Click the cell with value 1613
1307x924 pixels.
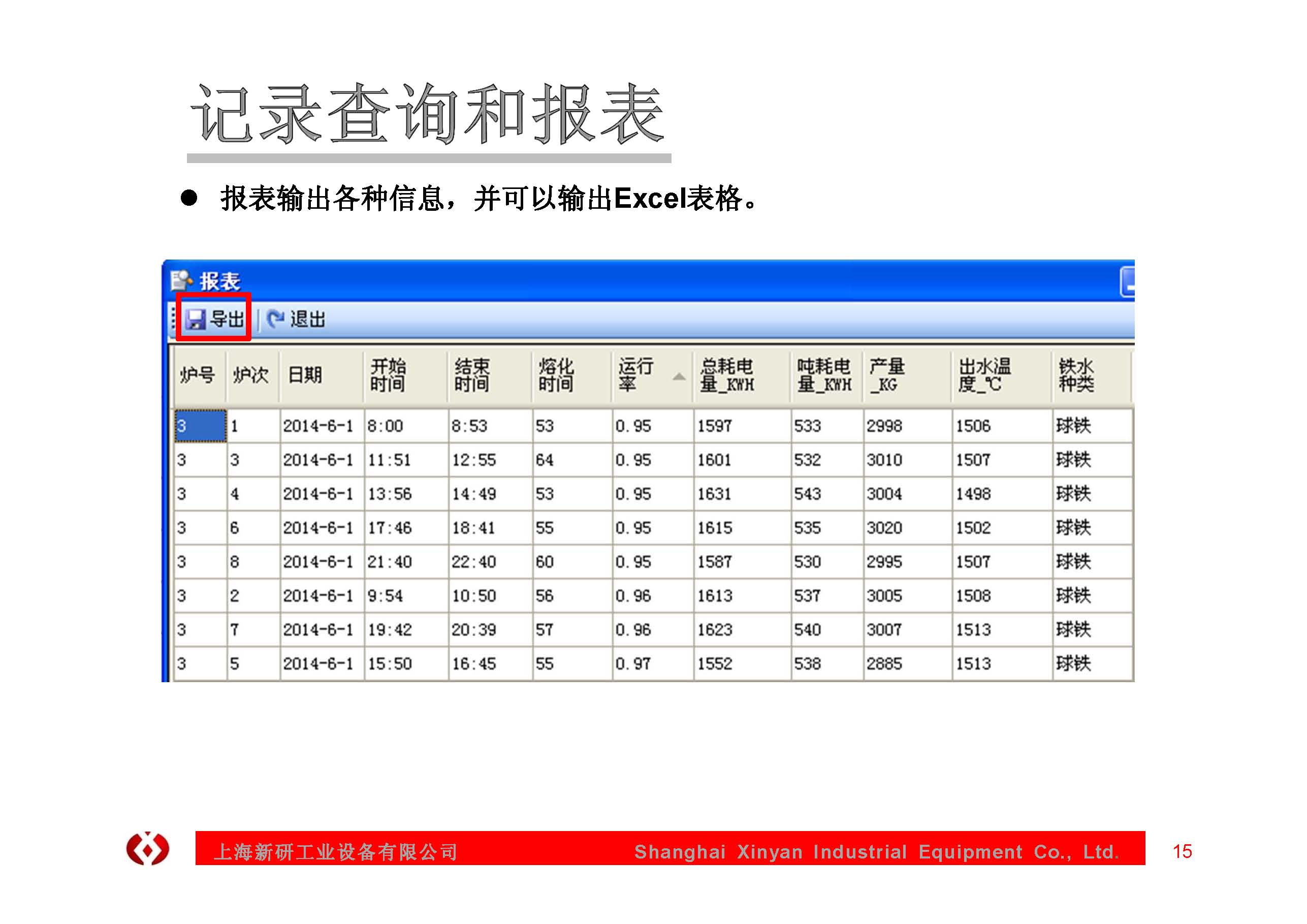pos(742,596)
